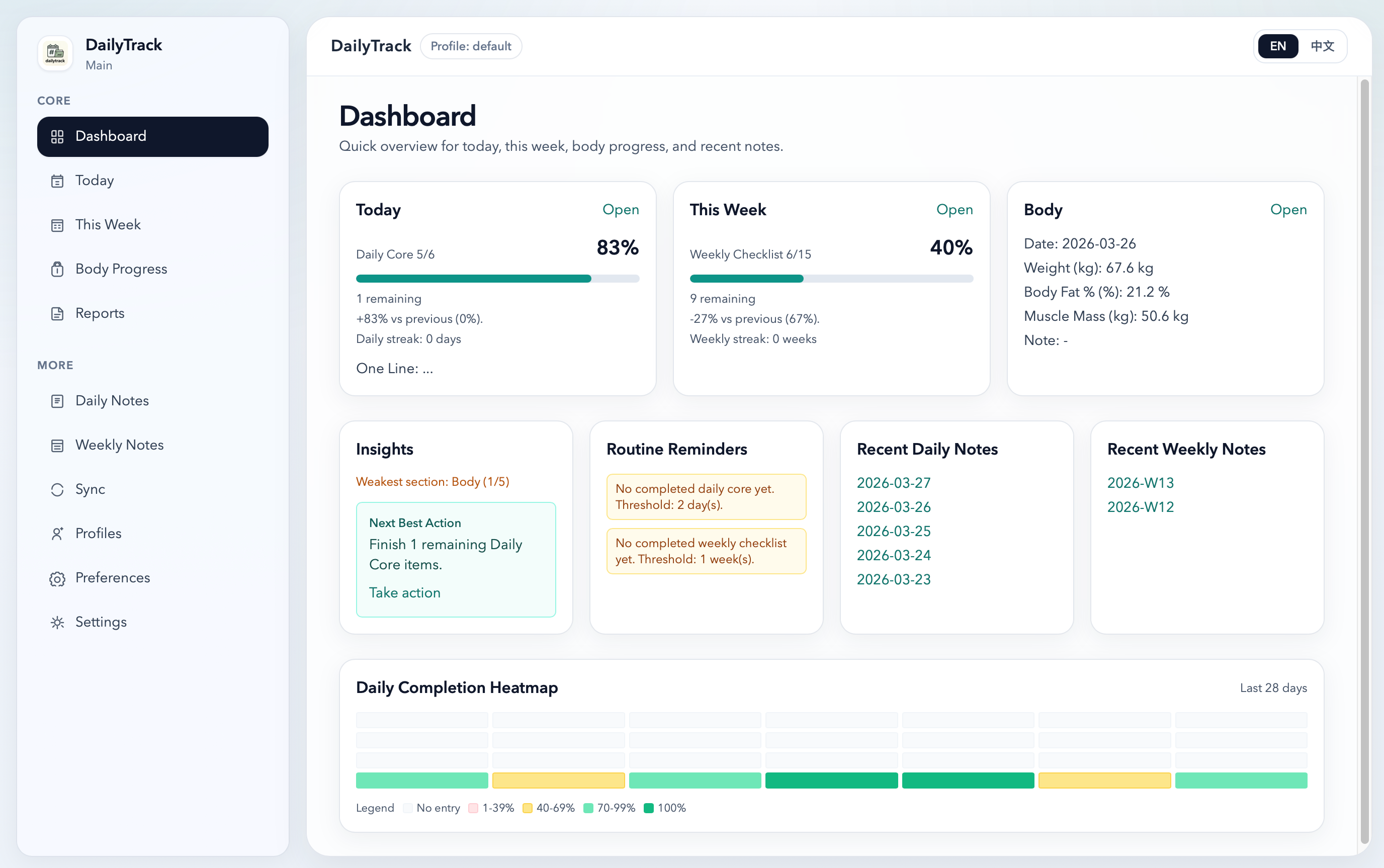Click the yellow heatmap cell in bottom row
The image size is (1384, 868).
coord(559,780)
